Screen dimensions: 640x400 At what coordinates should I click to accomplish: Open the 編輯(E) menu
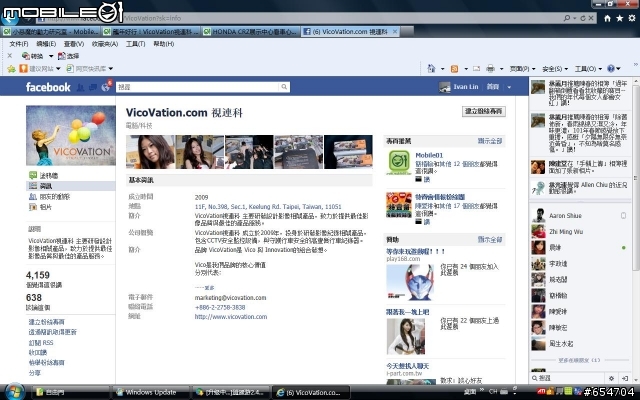click(x=46, y=44)
